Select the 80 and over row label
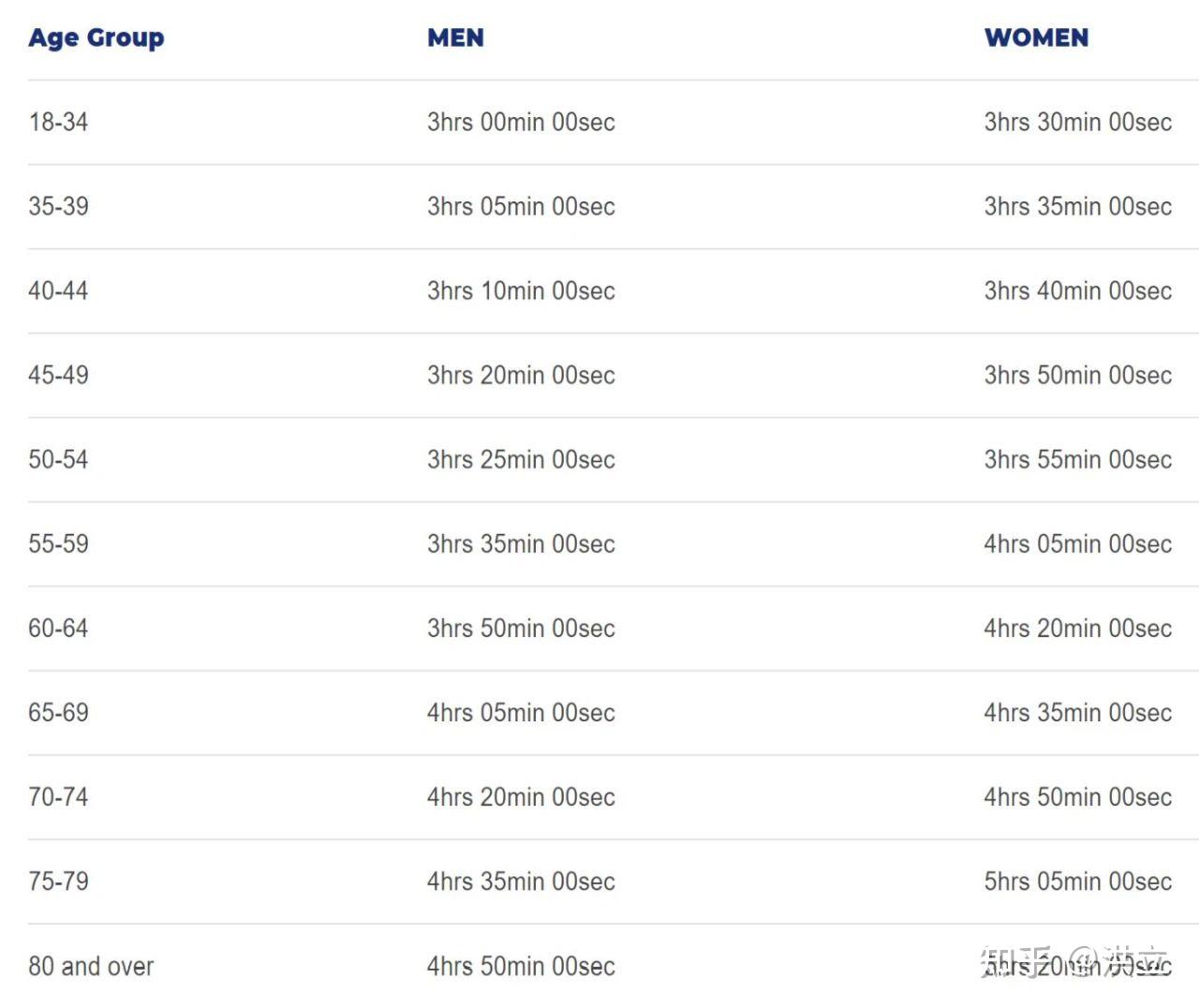Viewport: 1199px width, 1008px height. 91,966
